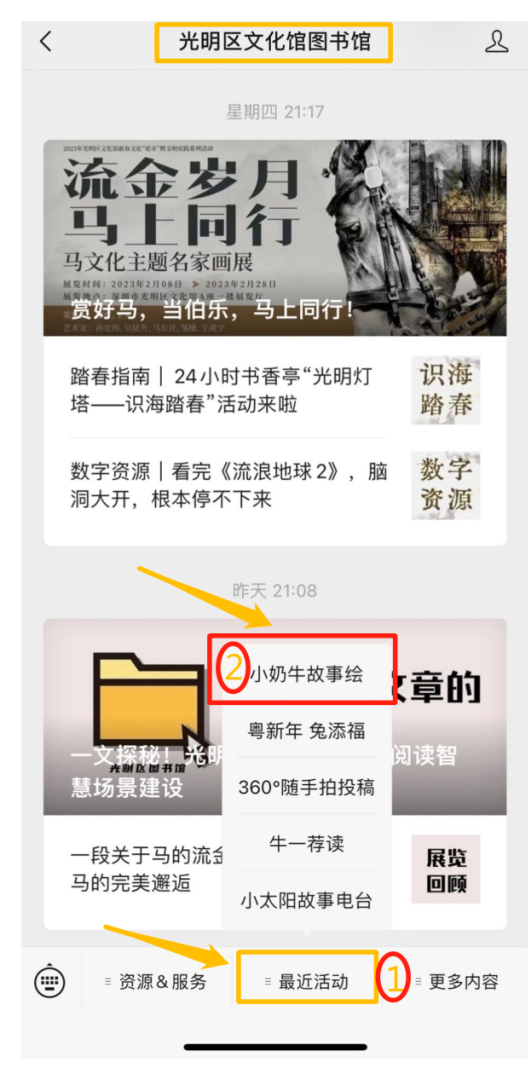Select 粤新年 兔添福 menu item

point(307,730)
